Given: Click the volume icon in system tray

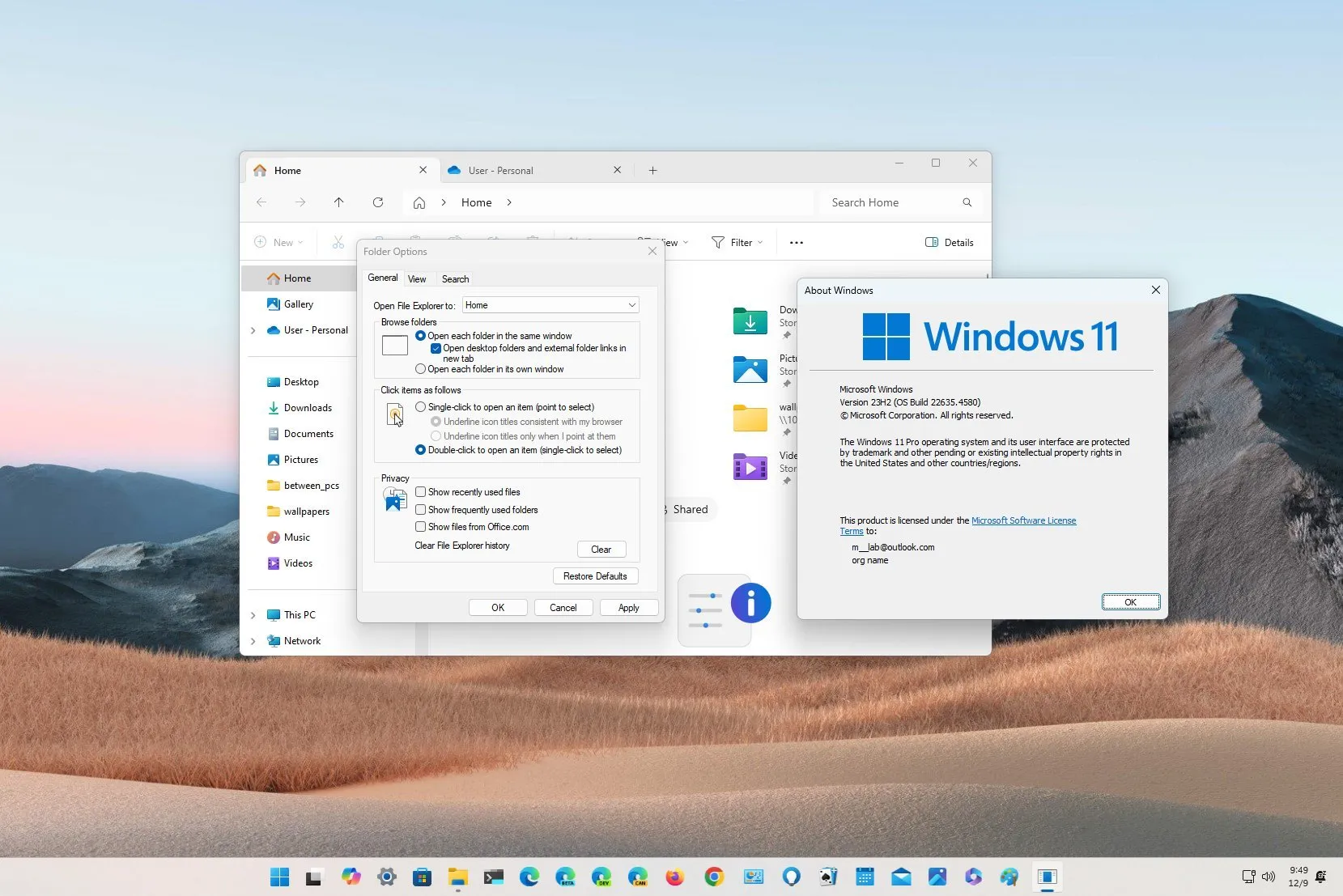Looking at the screenshot, I should point(1269,877).
